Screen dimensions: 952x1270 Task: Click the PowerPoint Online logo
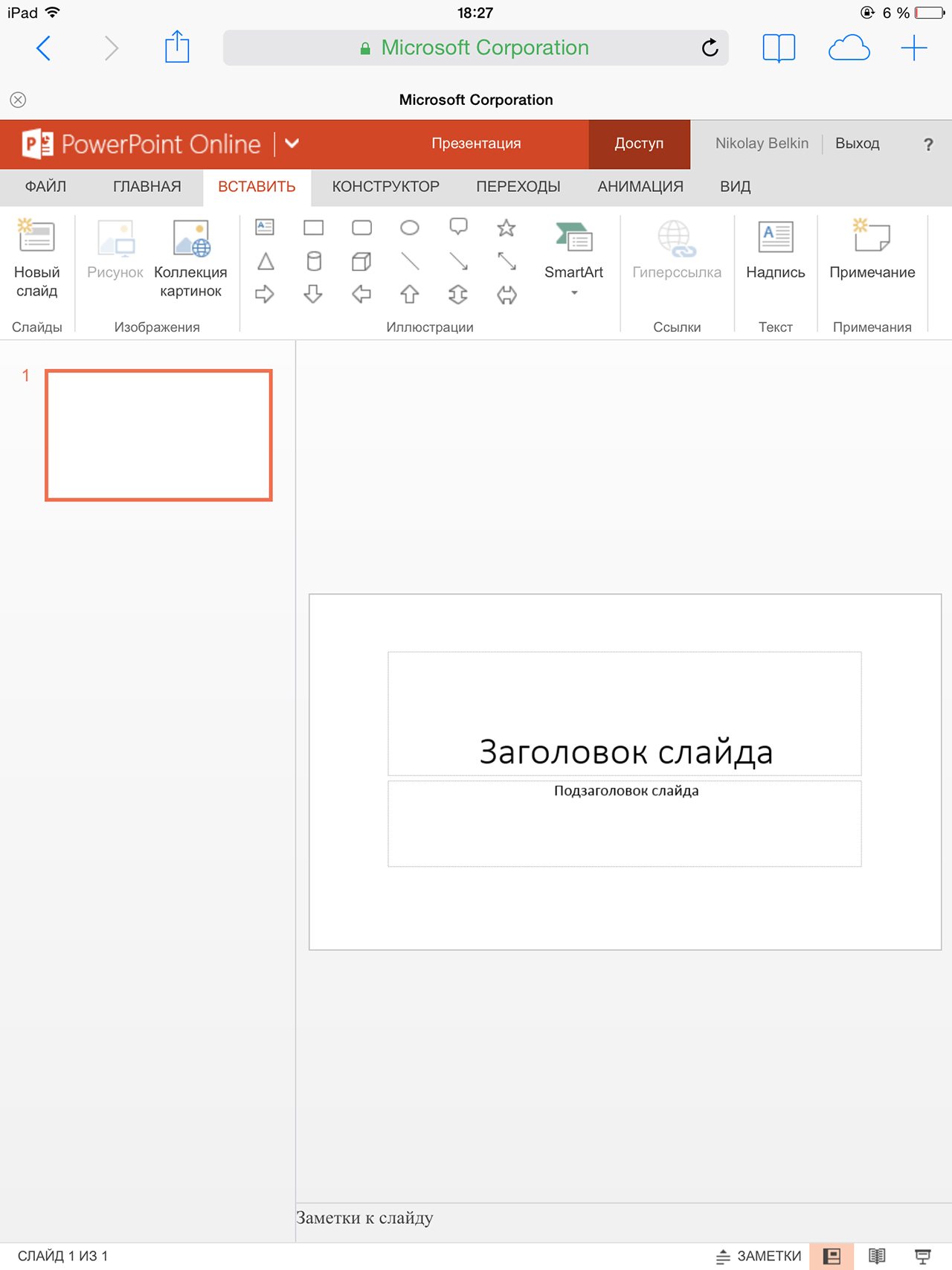click(141, 144)
